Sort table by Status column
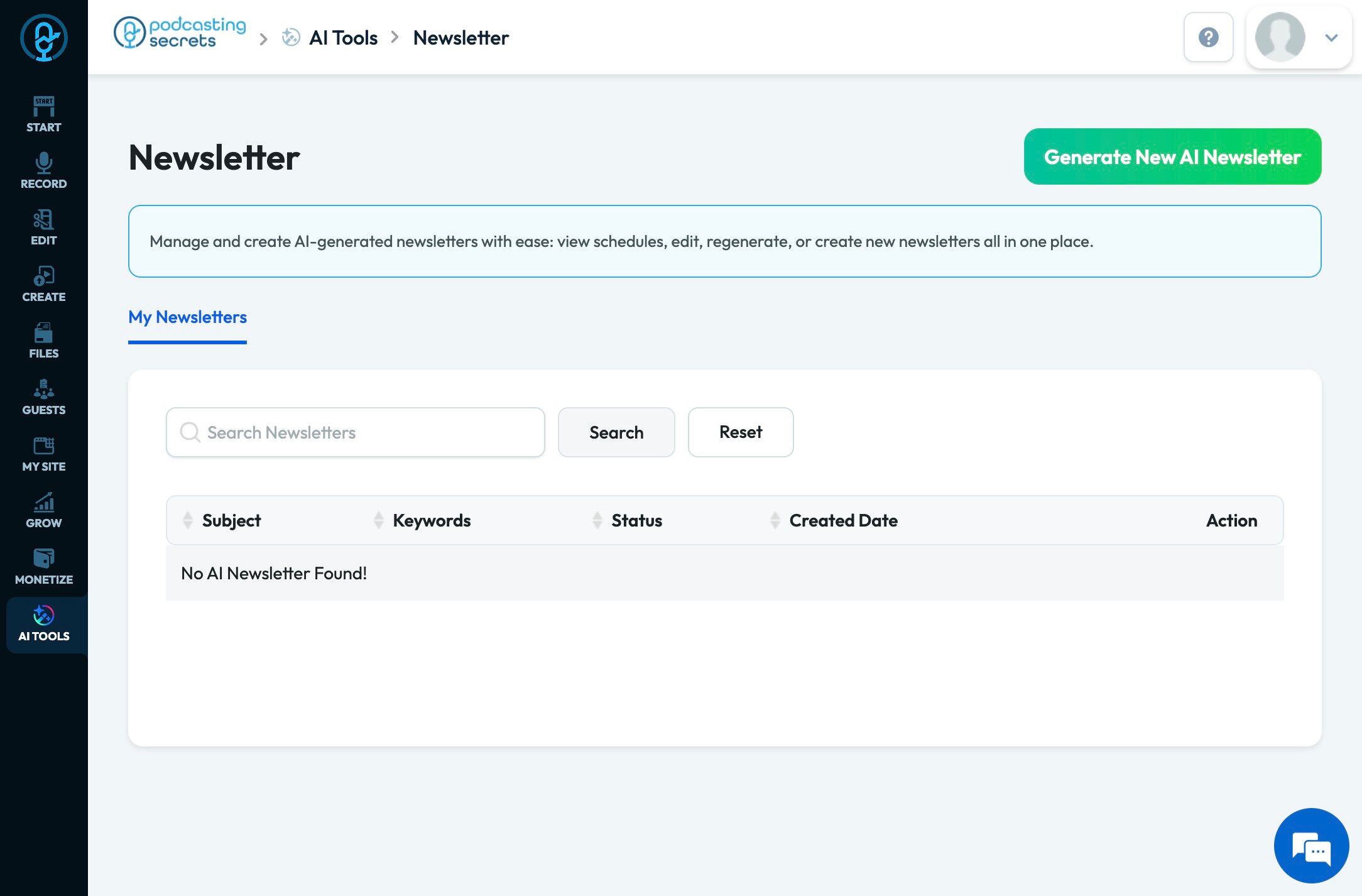Image resolution: width=1362 pixels, height=896 pixels. (x=636, y=520)
